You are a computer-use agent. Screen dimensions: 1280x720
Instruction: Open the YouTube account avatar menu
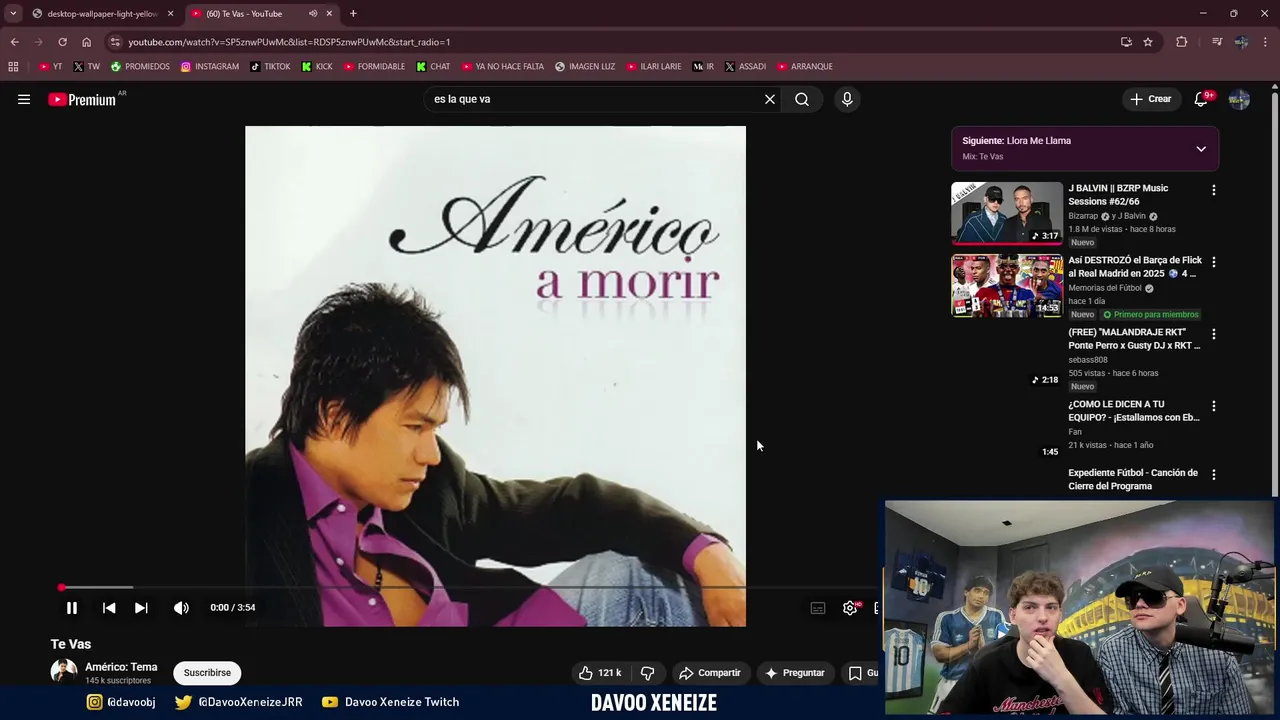[1239, 99]
